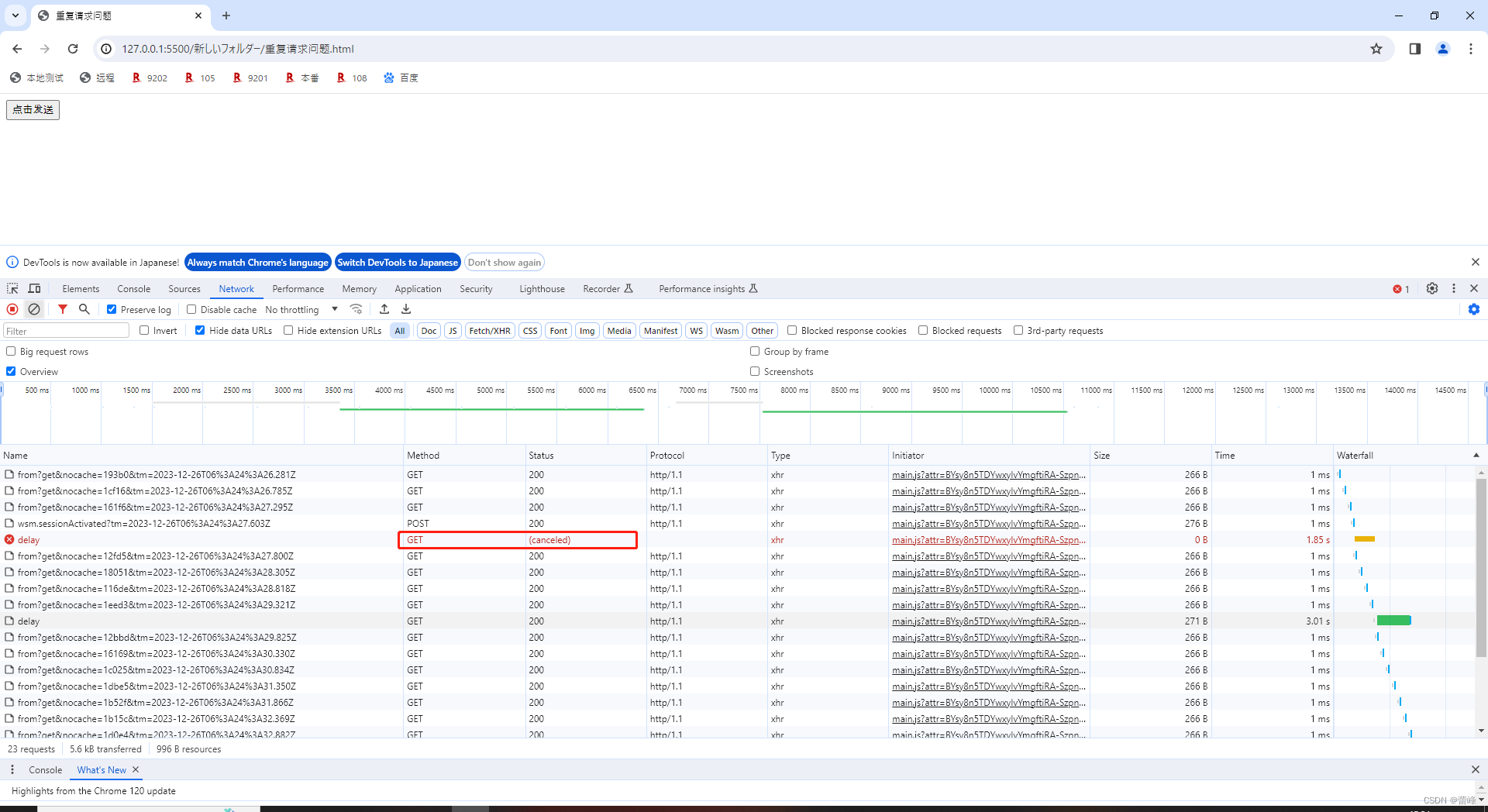The height and width of the screenshot is (812, 1488).
Task: Toggle Hide data URLs checkbox
Action: (x=200, y=330)
